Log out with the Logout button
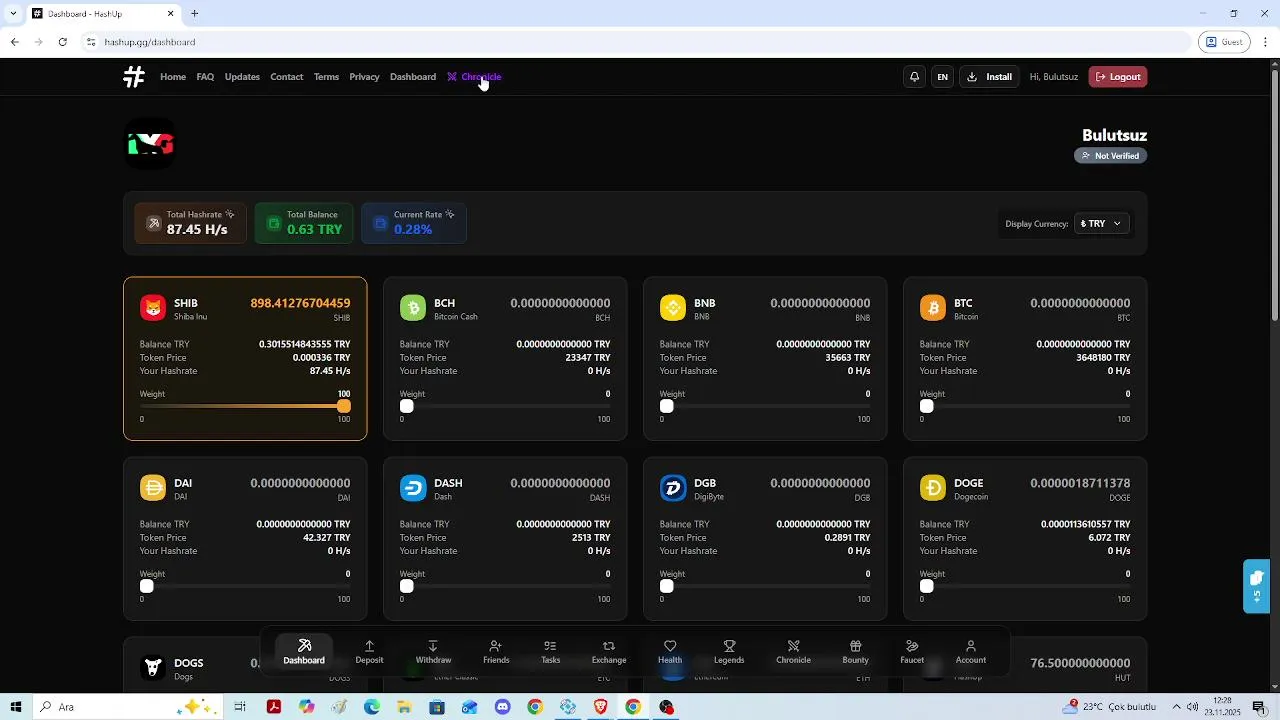Screen dimensions: 1280x720 coord(1118,77)
